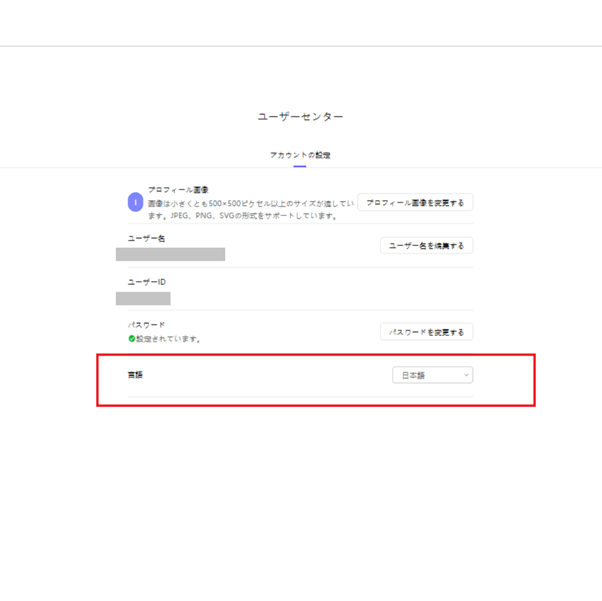
Task: Click the 設定されています status text
Action: (x=168, y=339)
